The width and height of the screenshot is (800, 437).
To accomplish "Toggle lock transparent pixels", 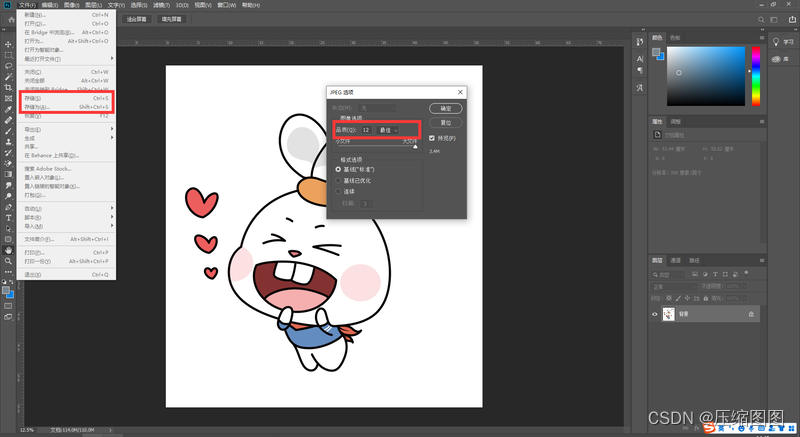I will point(669,298).
